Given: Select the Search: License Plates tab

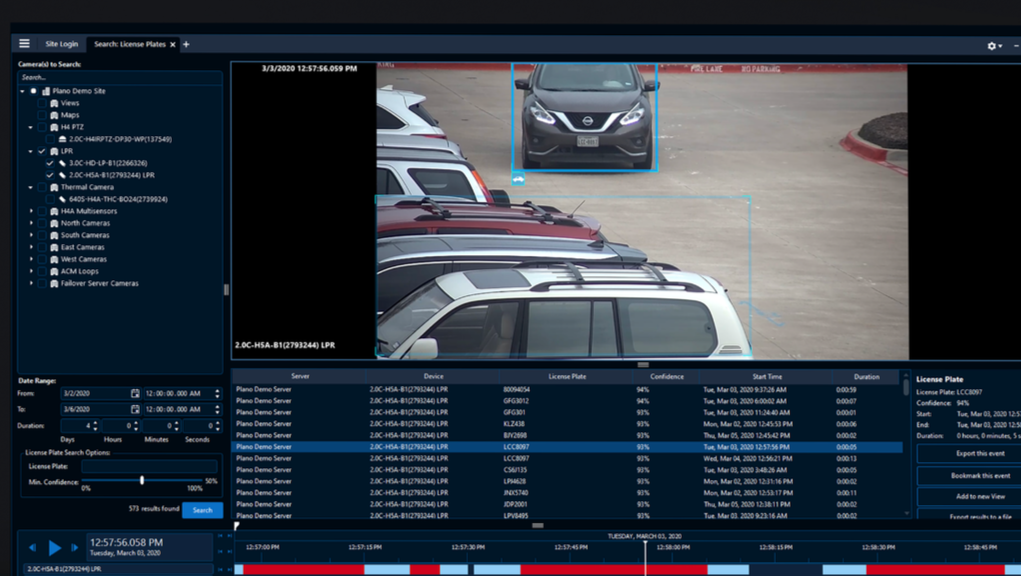Looking at the screenshot, I should pyautogui.click(x=130, y=44).
